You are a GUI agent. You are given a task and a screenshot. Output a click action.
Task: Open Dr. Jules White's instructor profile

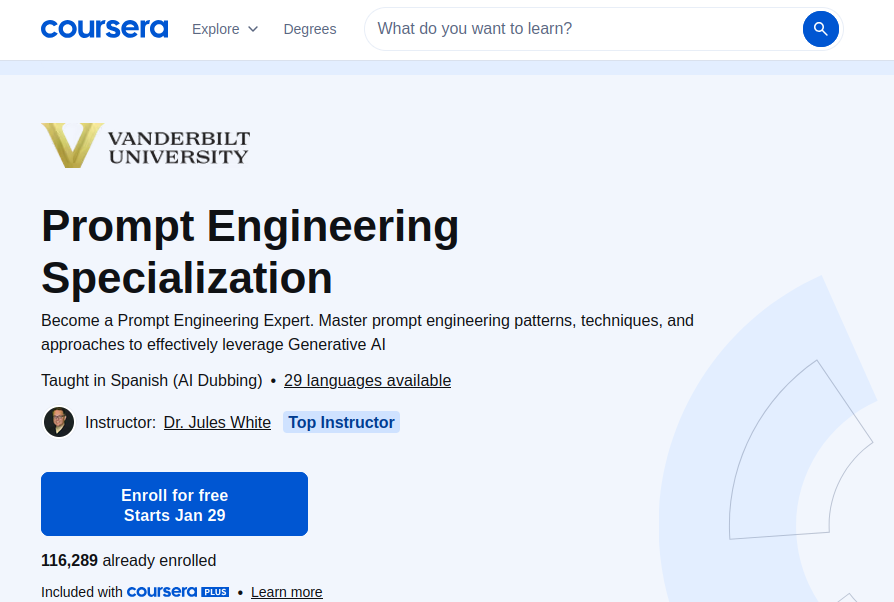click(217, 422)
